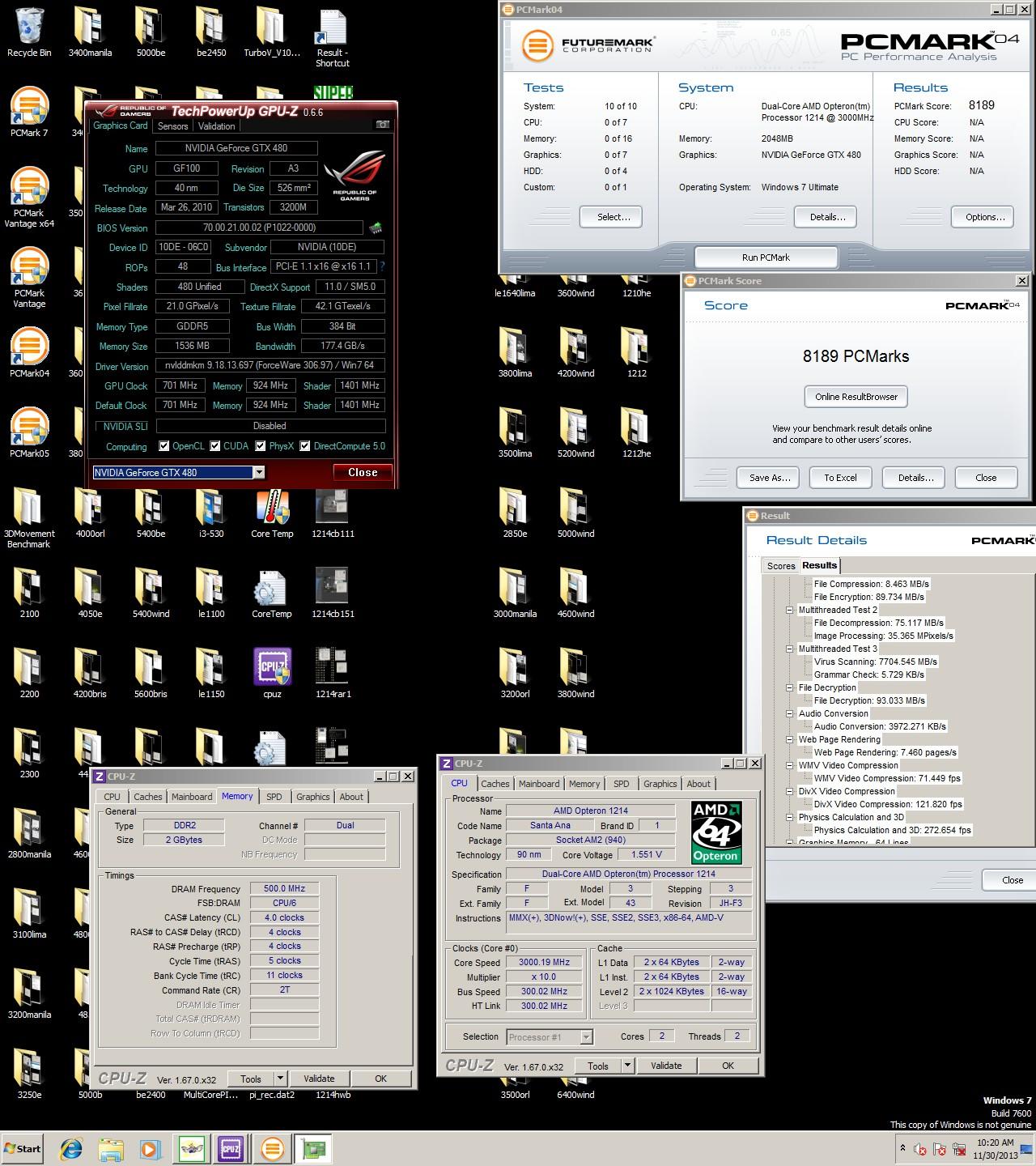Open the Mainboard tab in CPU-Z processor window
The height and width of the screenshot is (1166, 1036).
point(539,784)
